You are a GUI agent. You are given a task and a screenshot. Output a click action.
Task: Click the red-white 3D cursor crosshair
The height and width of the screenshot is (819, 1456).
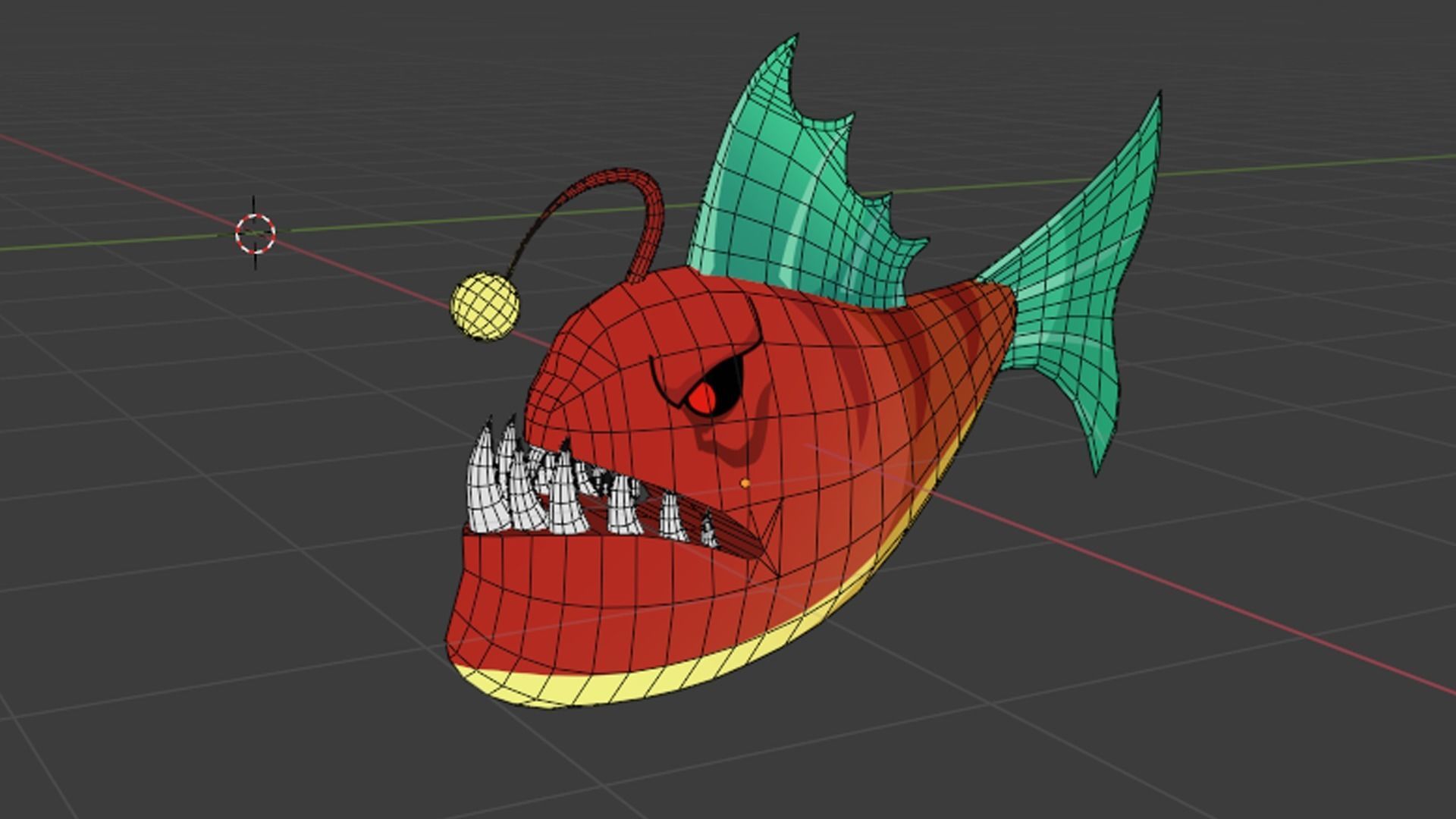click(255, 233)
